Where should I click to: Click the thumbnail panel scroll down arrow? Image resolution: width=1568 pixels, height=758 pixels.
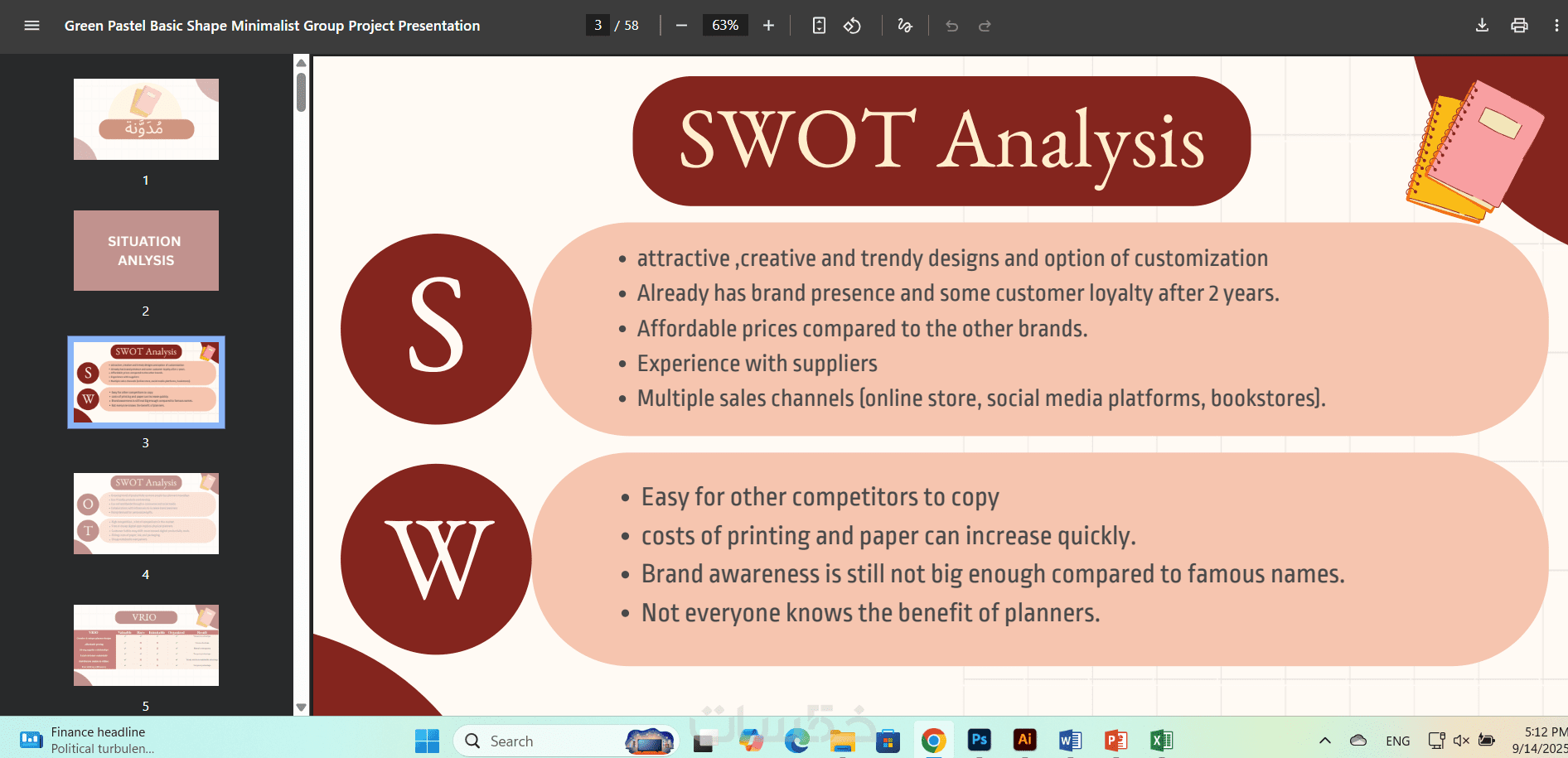click(x=302, y=707)
